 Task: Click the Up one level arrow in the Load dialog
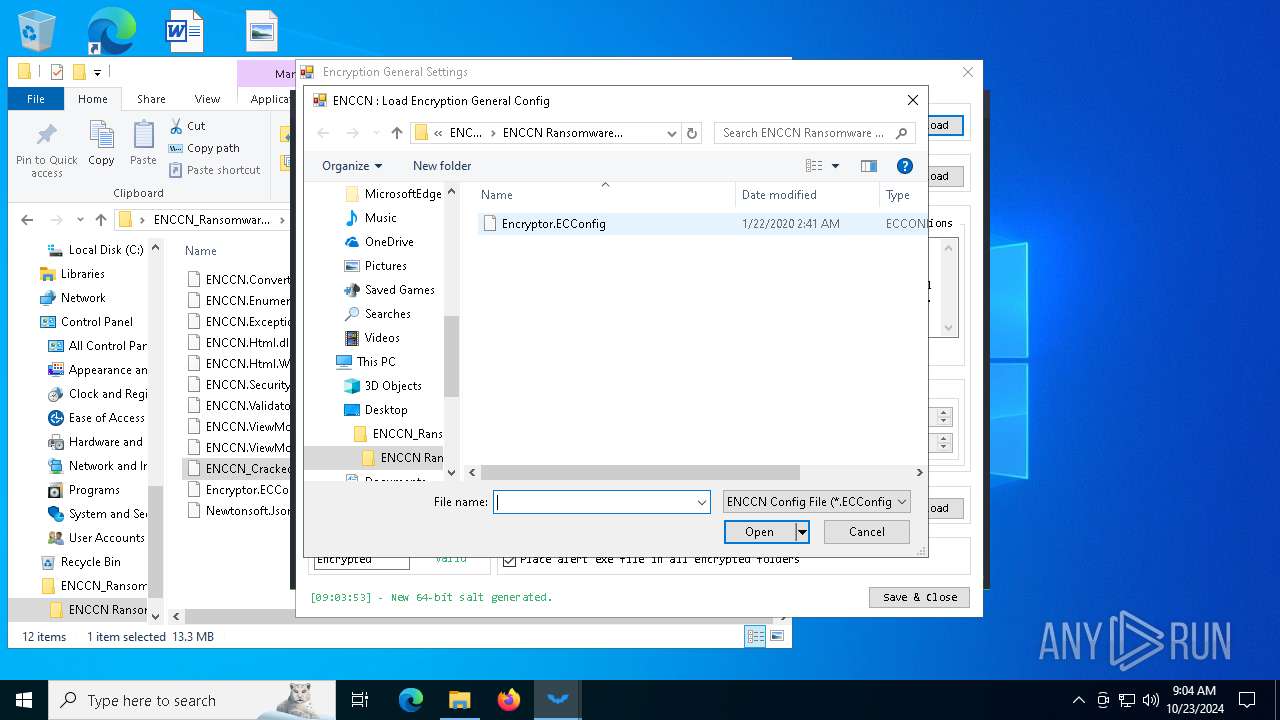[397, 133]
